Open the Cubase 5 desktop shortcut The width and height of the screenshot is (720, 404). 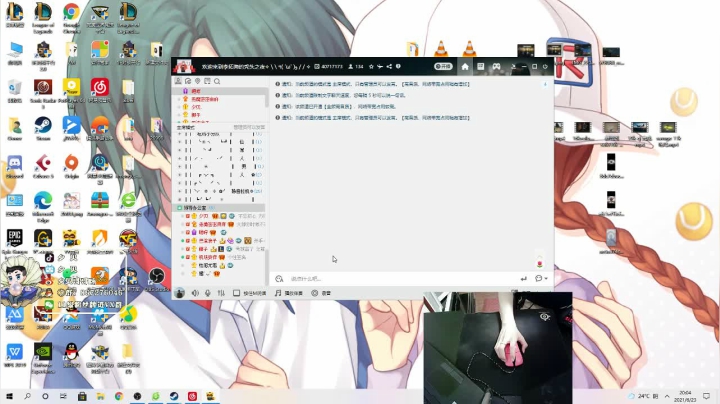click(43, 167)
